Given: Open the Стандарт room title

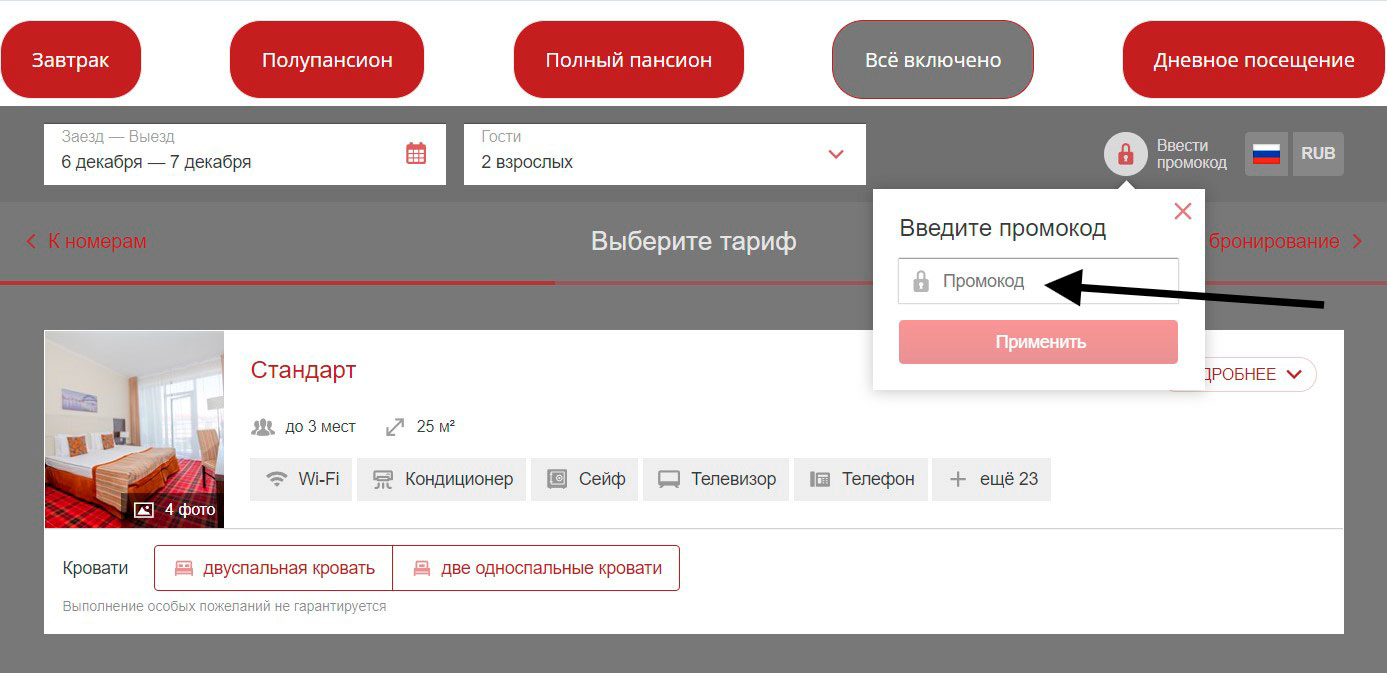Looking at the screenshot, I should click(303, 370).
